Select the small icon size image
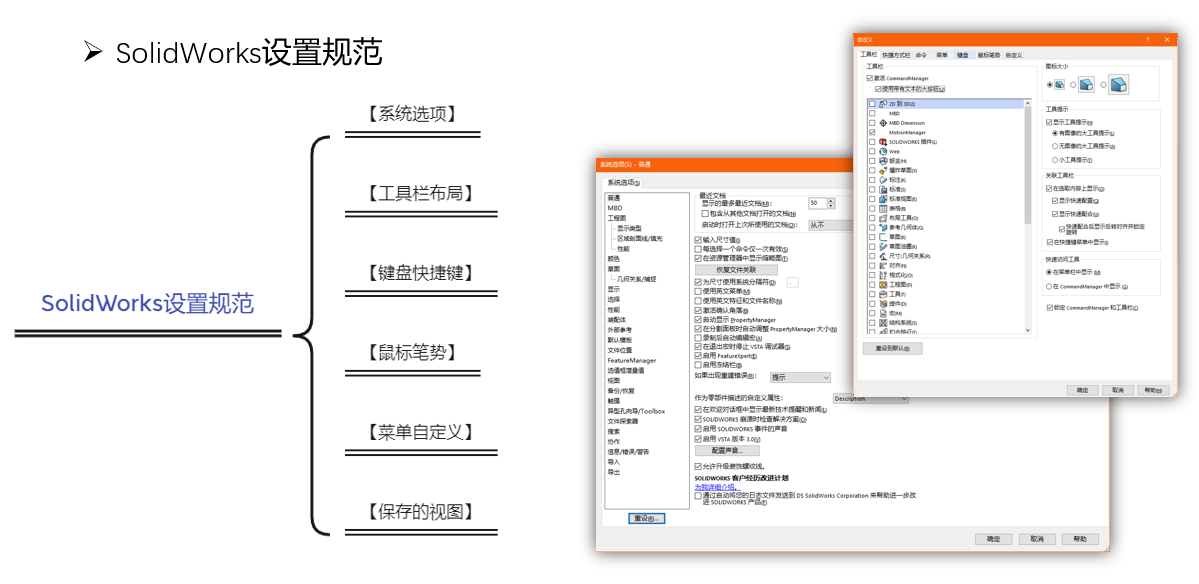The image size is (1199, 584). click(1060, 86)
